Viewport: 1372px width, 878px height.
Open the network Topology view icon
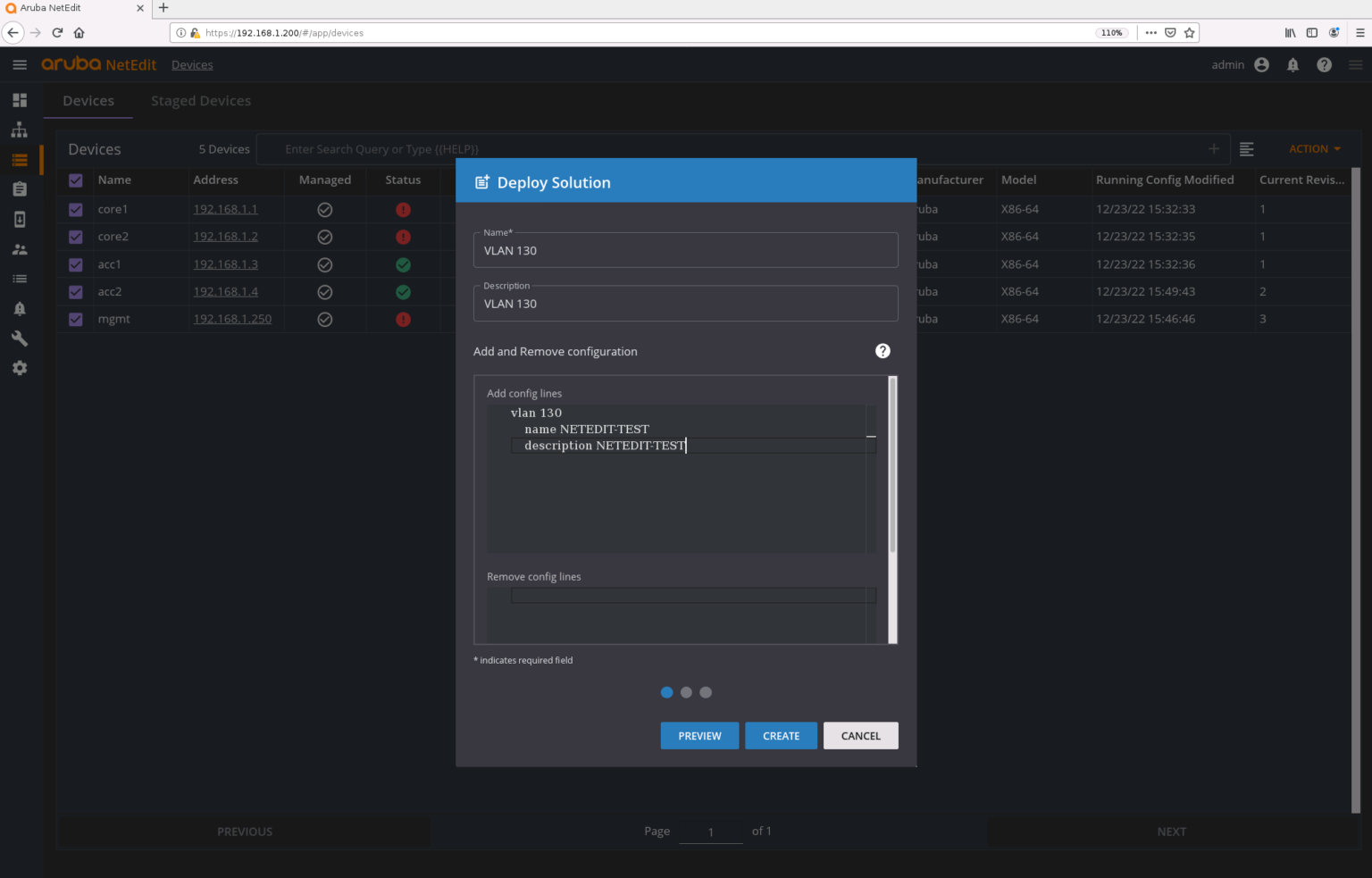[20, 130]
